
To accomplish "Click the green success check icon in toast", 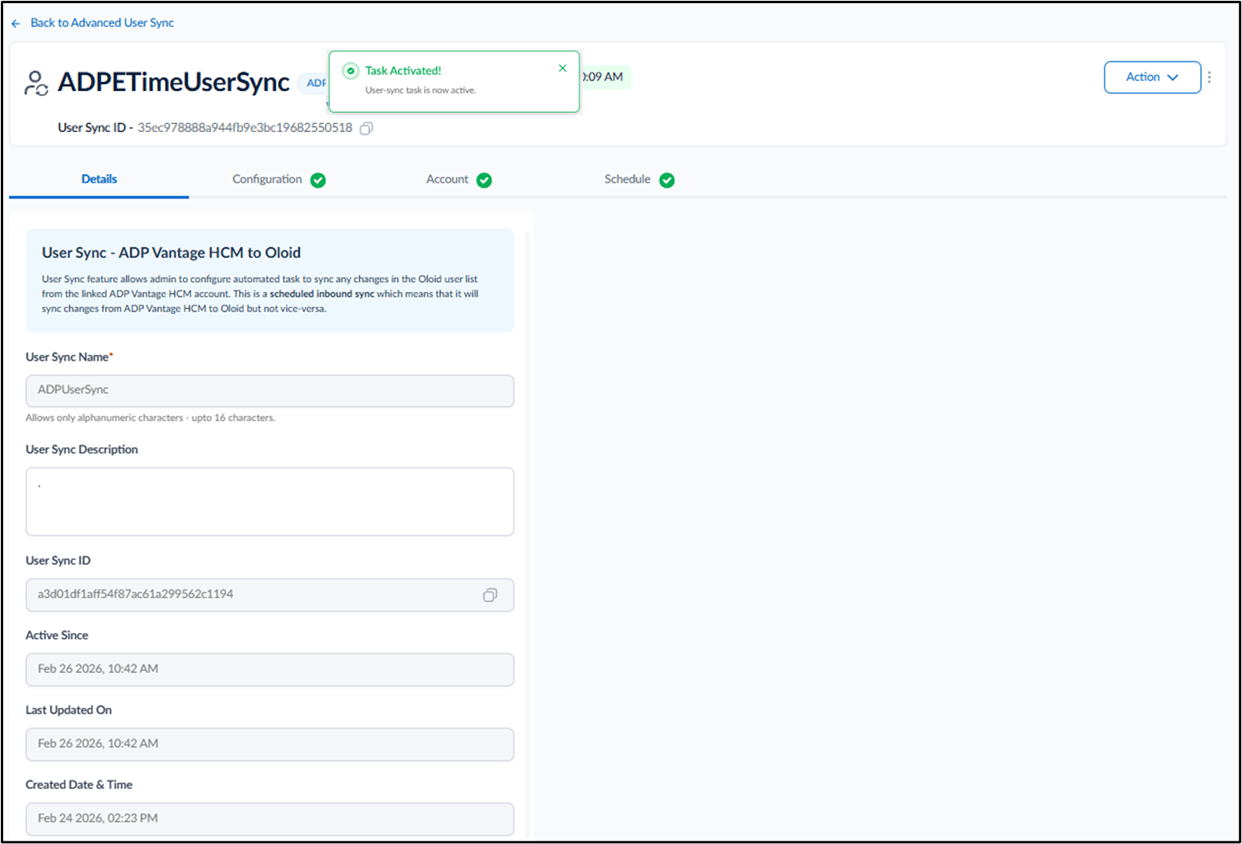I will 350,71.
